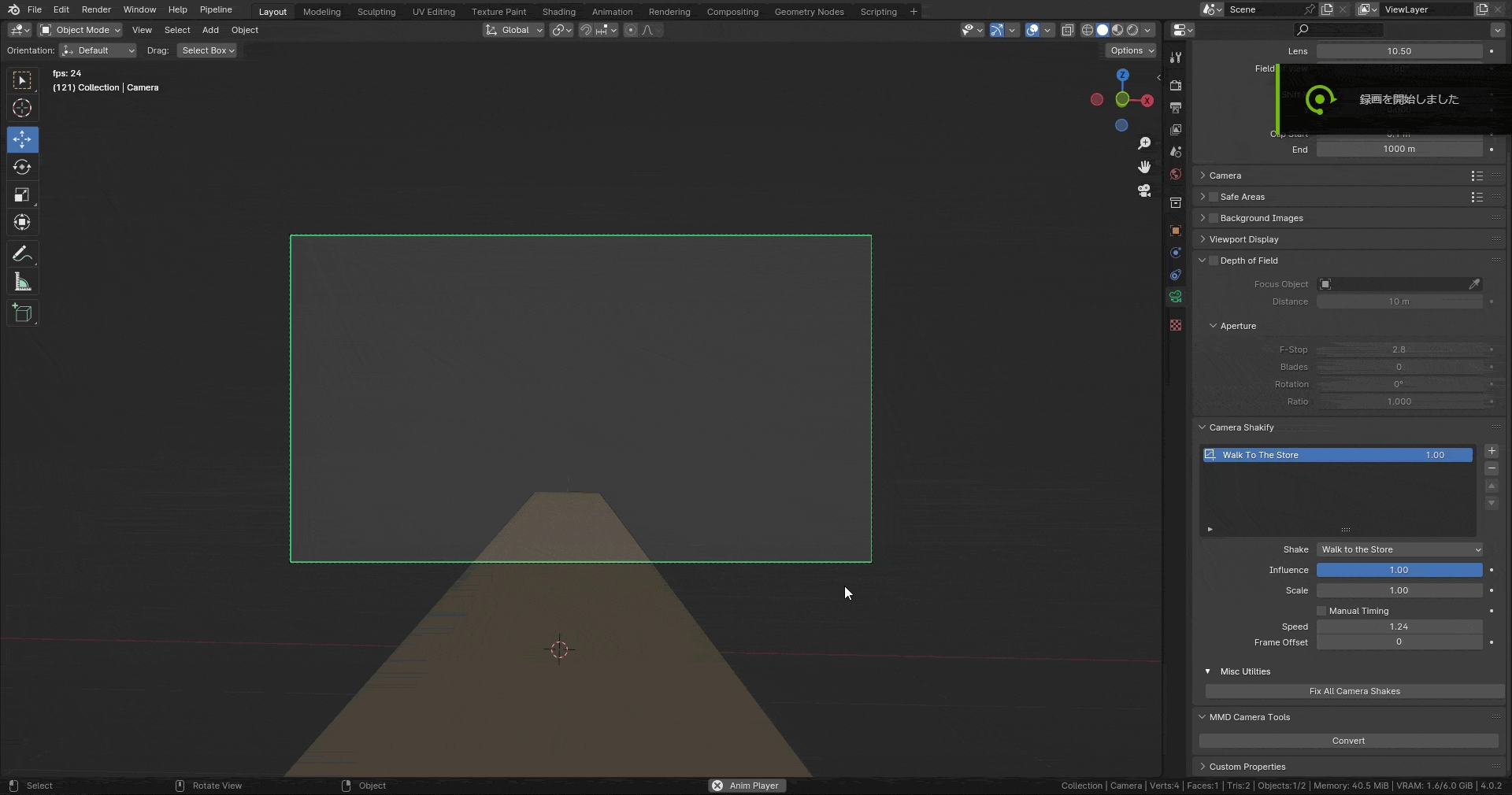
Task: Enable the Manual Timing checkbox
Action: click(x=1321, y=611)
